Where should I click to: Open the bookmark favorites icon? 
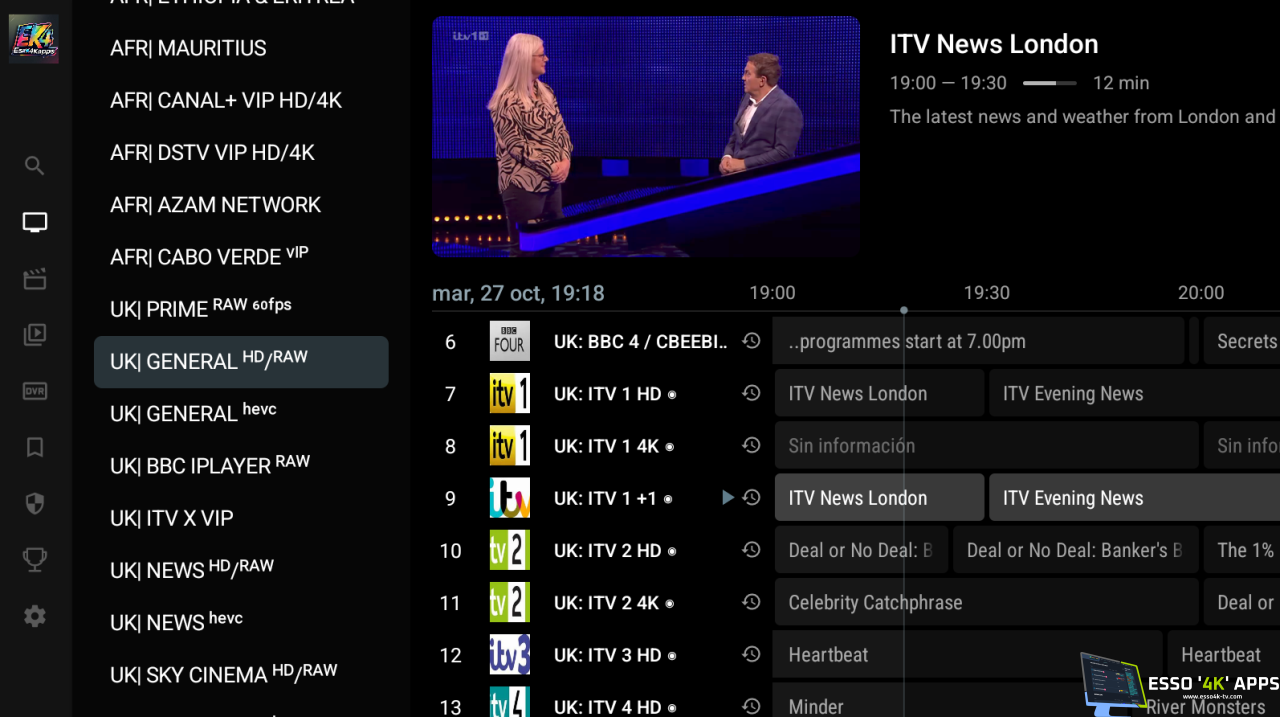(35, 447)
